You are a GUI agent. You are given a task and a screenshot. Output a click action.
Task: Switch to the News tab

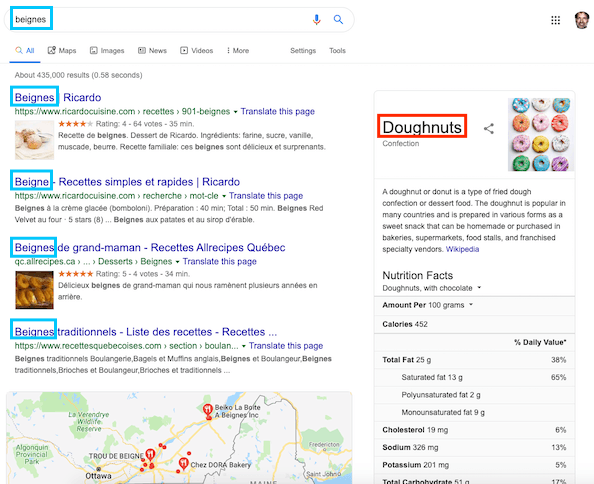pyautogui.click(x=152, y=50)
